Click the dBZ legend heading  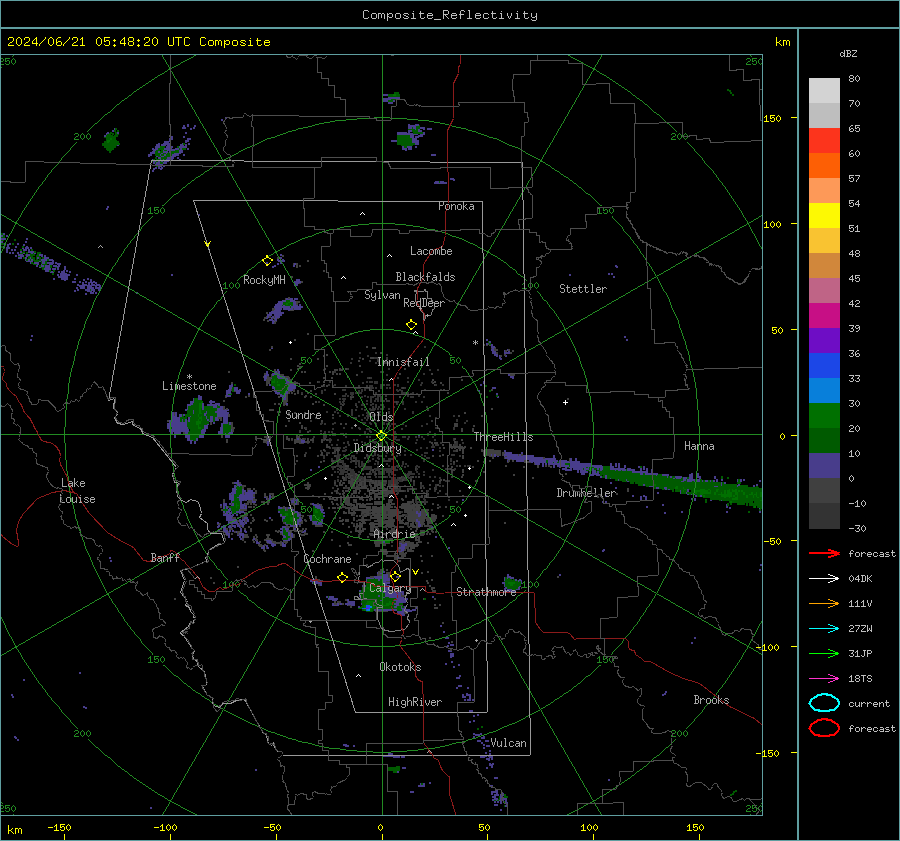click(x=848, y=53)
